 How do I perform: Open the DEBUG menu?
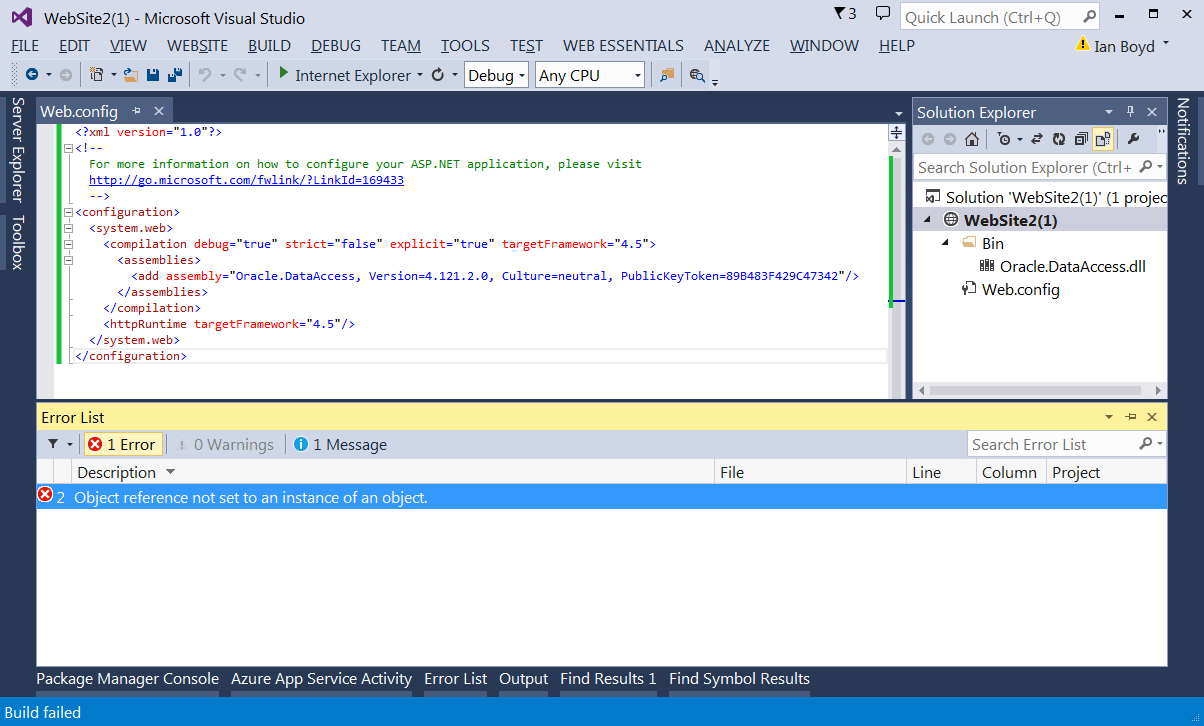pyautogui.click(x=336, y=45)
